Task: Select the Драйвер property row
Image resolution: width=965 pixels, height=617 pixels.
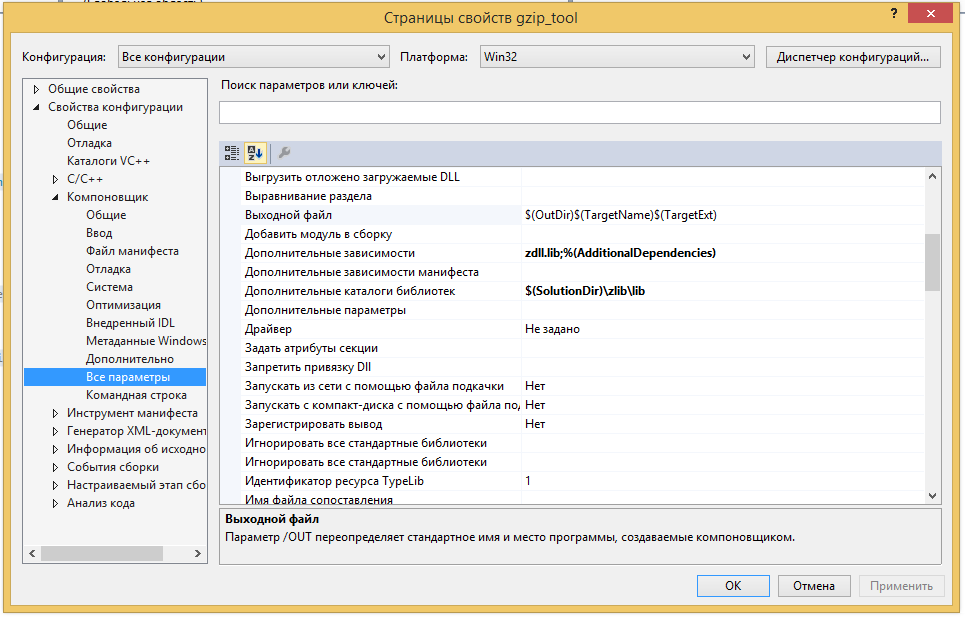Action: [x=582, y=329]
